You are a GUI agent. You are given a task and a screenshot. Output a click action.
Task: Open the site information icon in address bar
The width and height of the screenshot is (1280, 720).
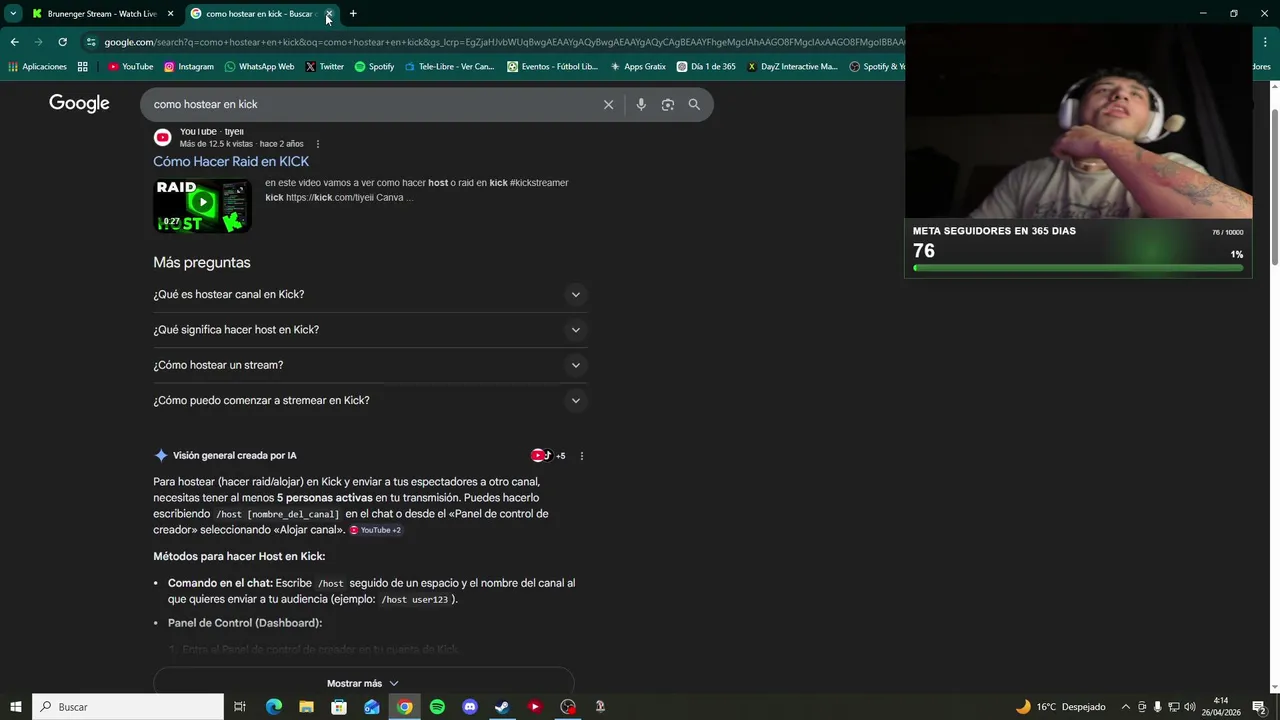pyautogui.click(x=91, y=42)
